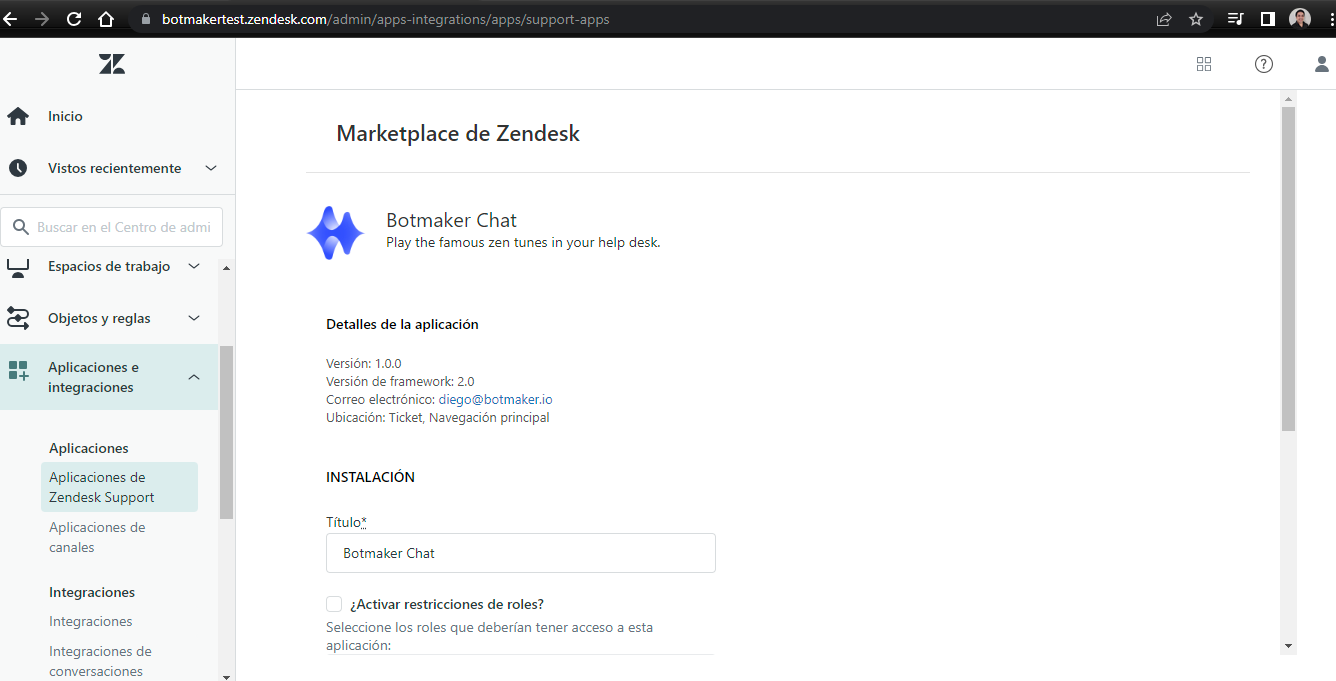Click the Aplicaciones e integraciones grid-plus icon
Viewport: 1336px width, 681px height.
click(18, 371)
